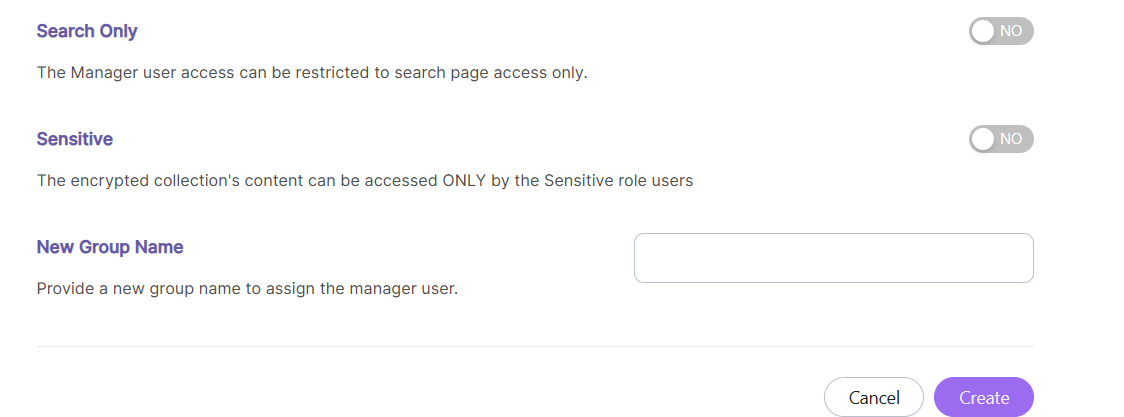Image resolution: width=1124 pixels, height=417 pixels.
Task: Click the purple Create button
Action: tap(983, 397)
